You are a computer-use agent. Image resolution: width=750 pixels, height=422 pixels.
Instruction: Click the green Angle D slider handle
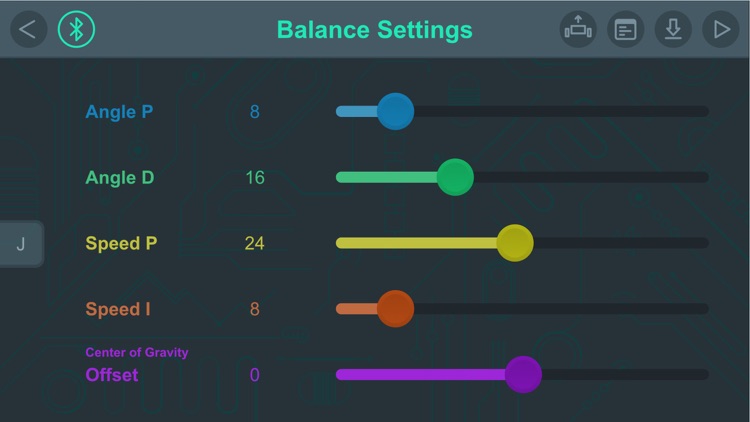[x=455, y=177]
